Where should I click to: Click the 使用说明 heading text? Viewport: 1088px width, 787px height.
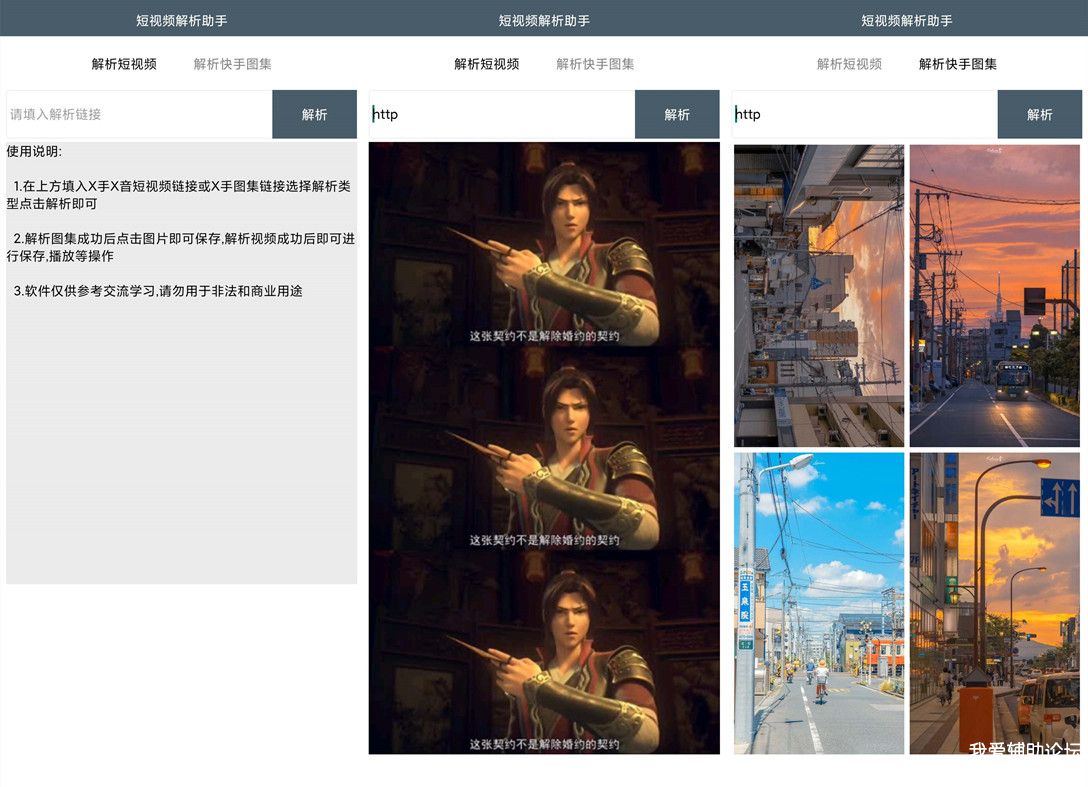click(34, 151)
